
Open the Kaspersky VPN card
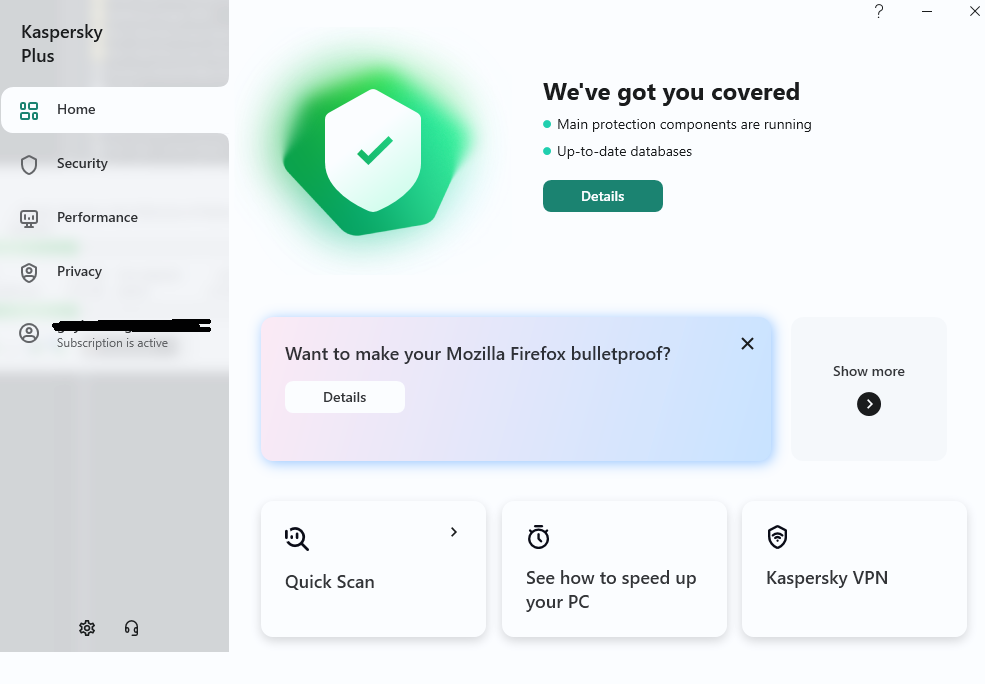tap(854, 578)
